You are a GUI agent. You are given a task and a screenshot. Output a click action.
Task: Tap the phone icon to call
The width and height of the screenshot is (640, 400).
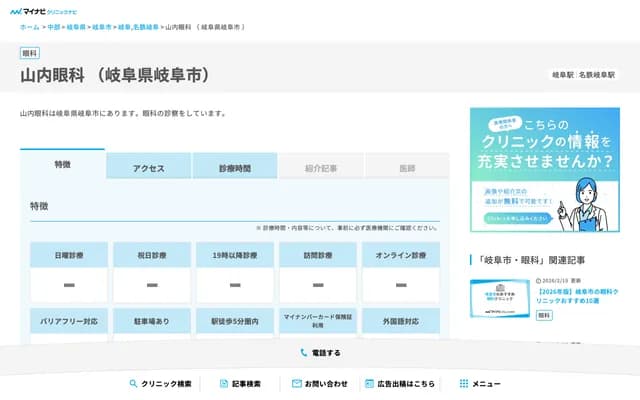(304, 353)
